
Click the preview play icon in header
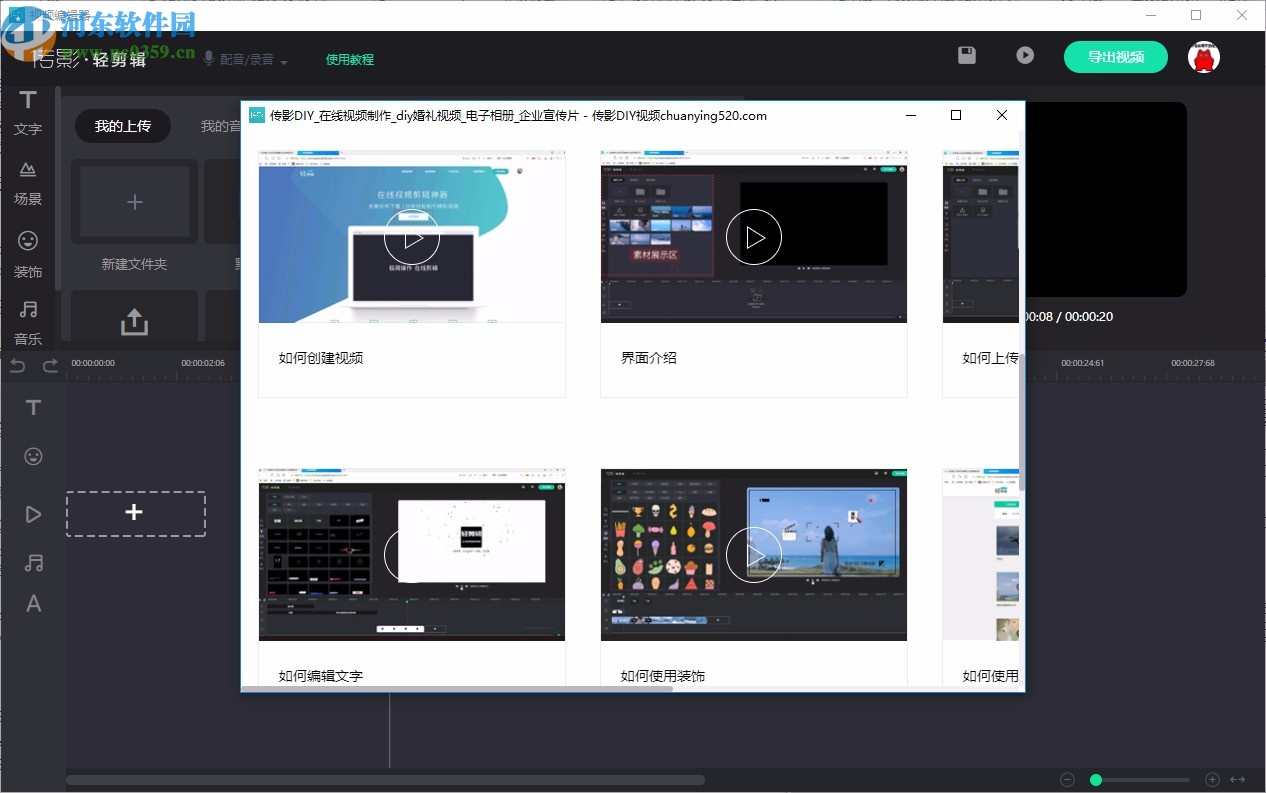[1025, 55]
